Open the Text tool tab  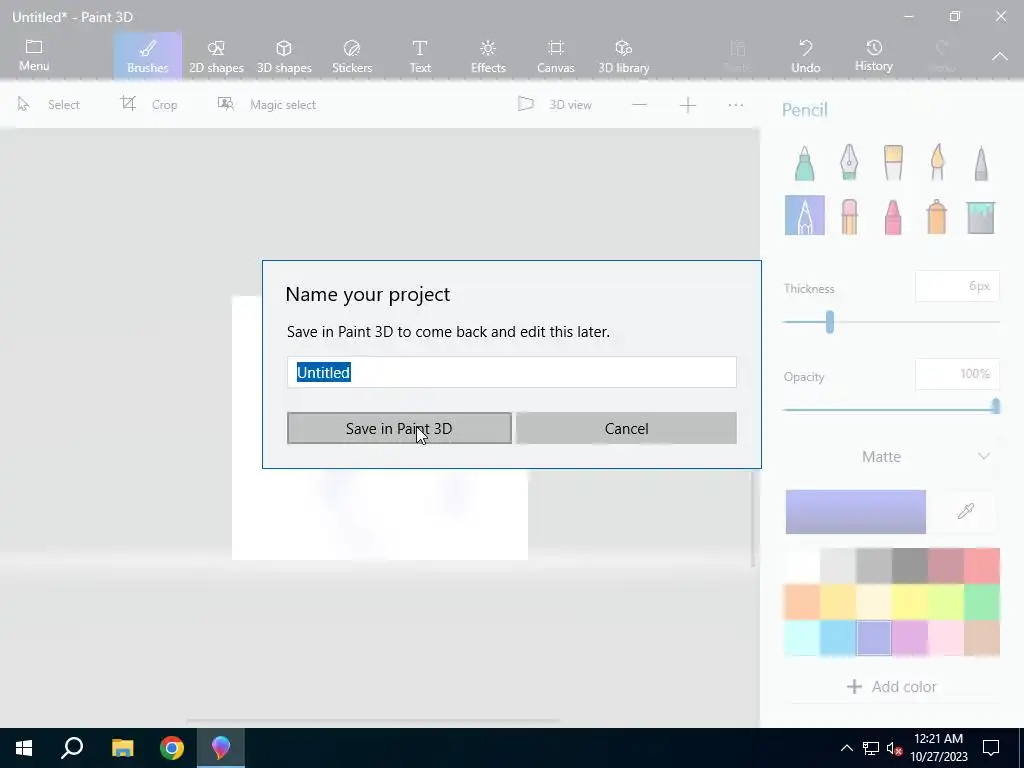420,56
